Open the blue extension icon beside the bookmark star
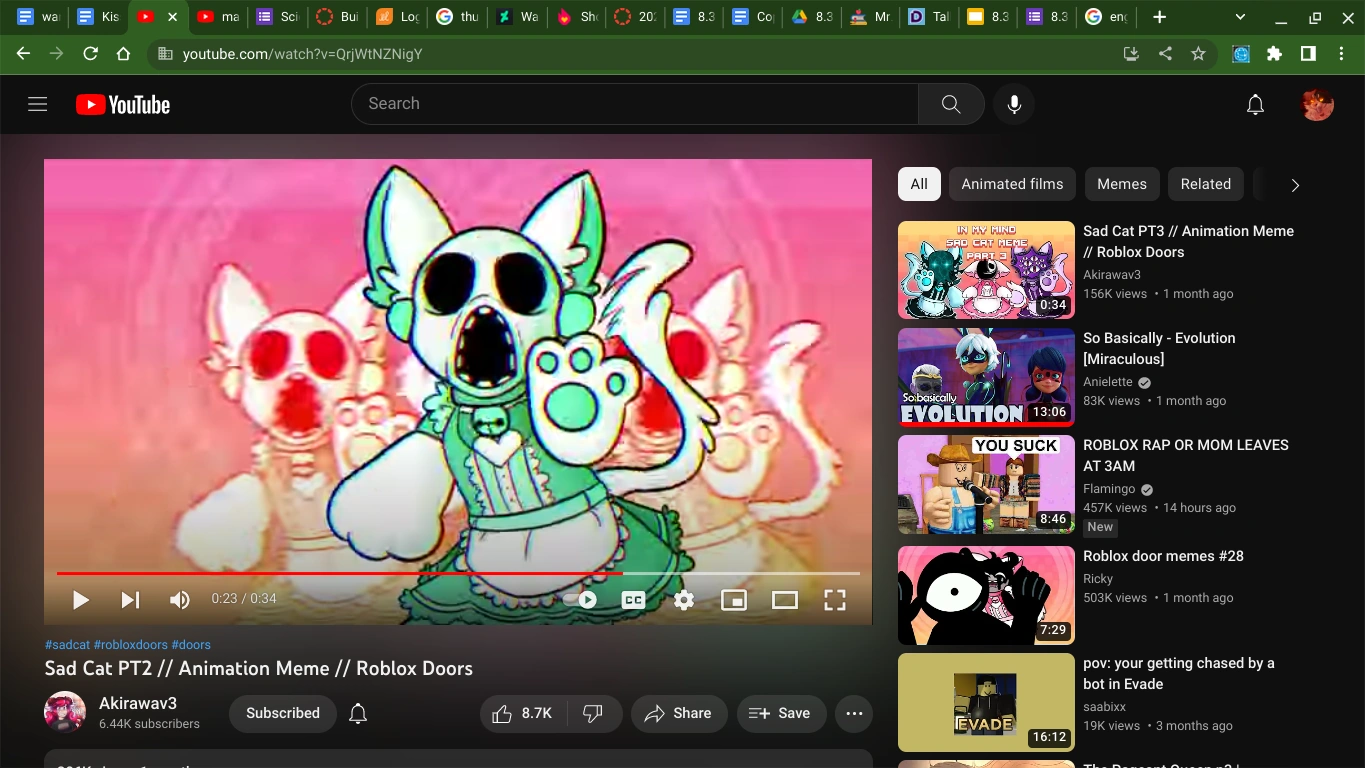The width and height of the screenshot is (1365, 768). (1241, 54)
